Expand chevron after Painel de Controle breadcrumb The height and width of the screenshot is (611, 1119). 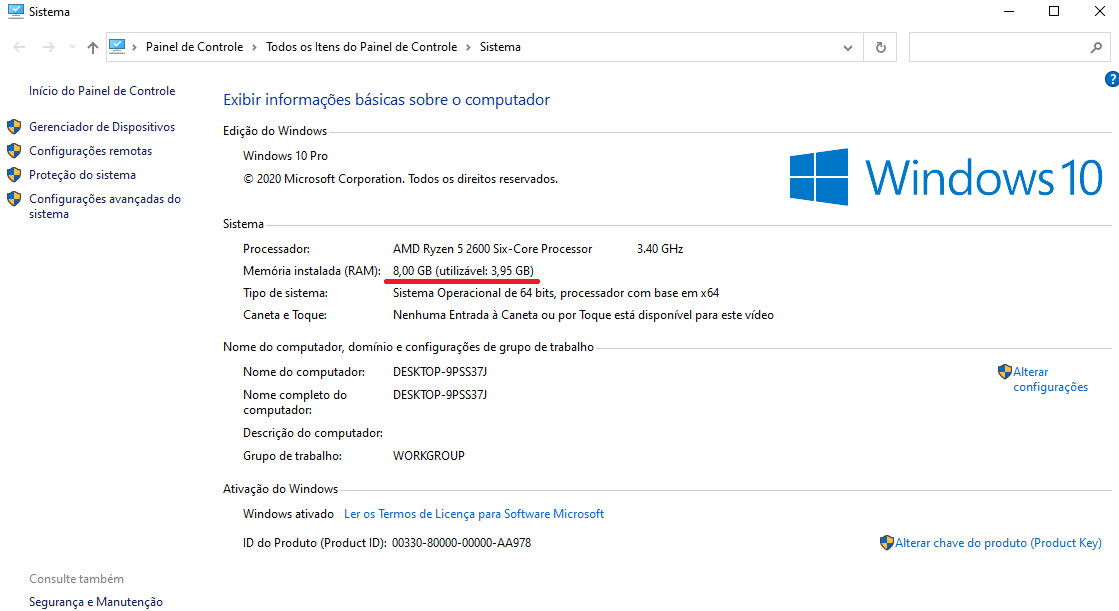click(254, 47)
